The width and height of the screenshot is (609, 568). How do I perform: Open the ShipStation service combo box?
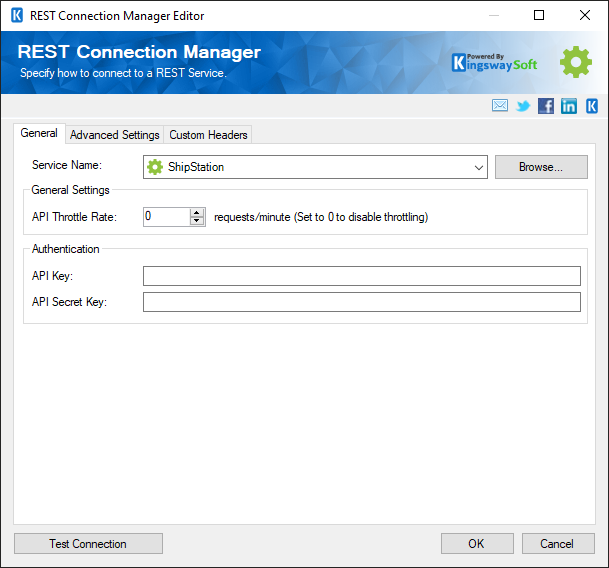coord(315,167)
